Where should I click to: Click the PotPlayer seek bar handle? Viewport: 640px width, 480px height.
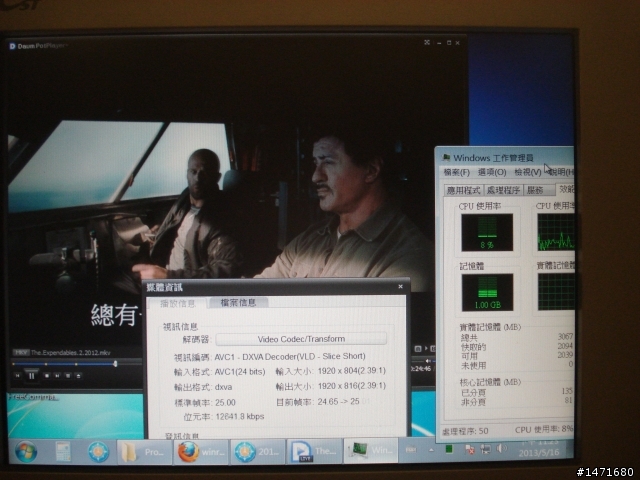pyautogui.click(x=116, y=363)
